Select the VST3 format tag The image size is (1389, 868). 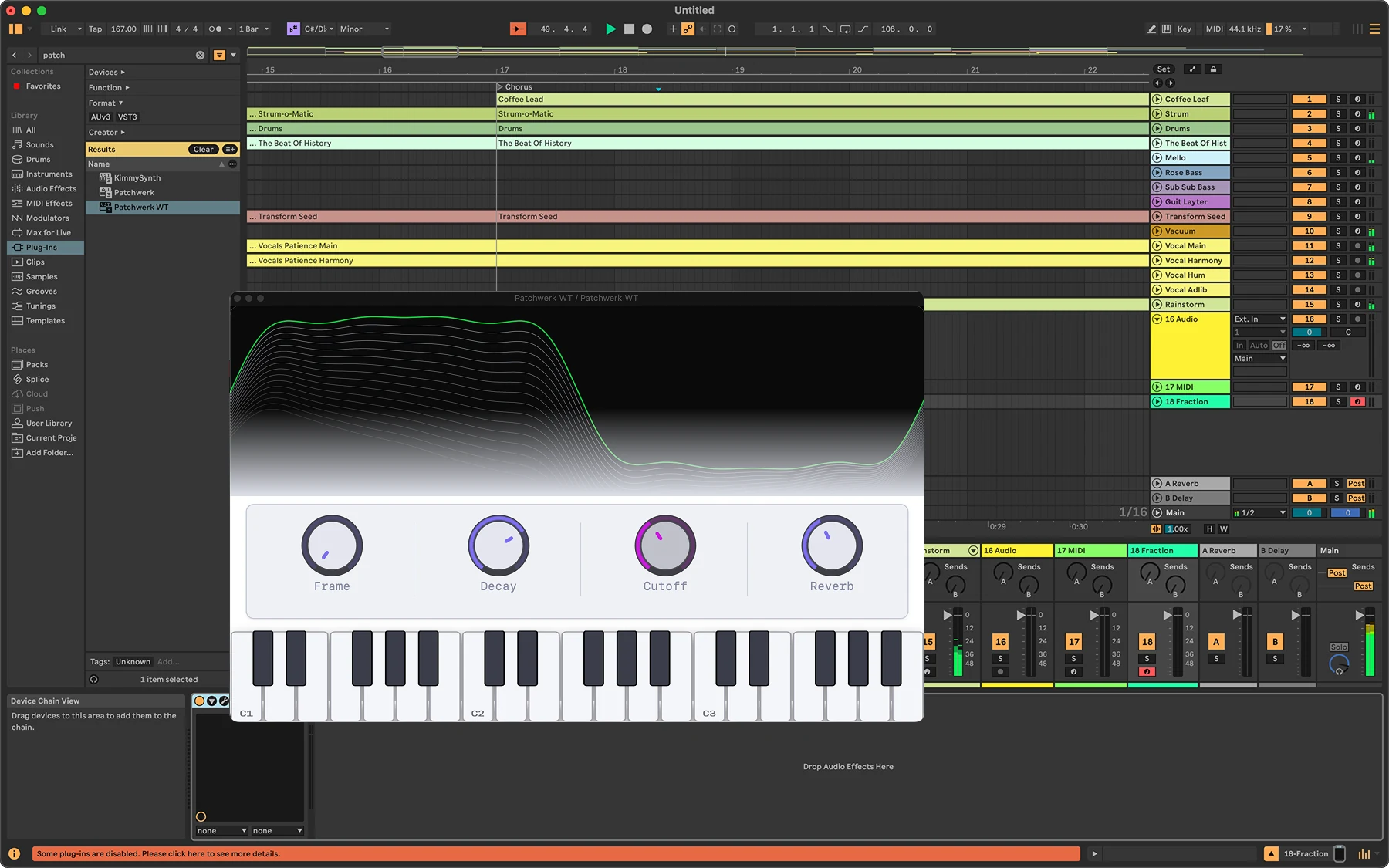point(127,117)
